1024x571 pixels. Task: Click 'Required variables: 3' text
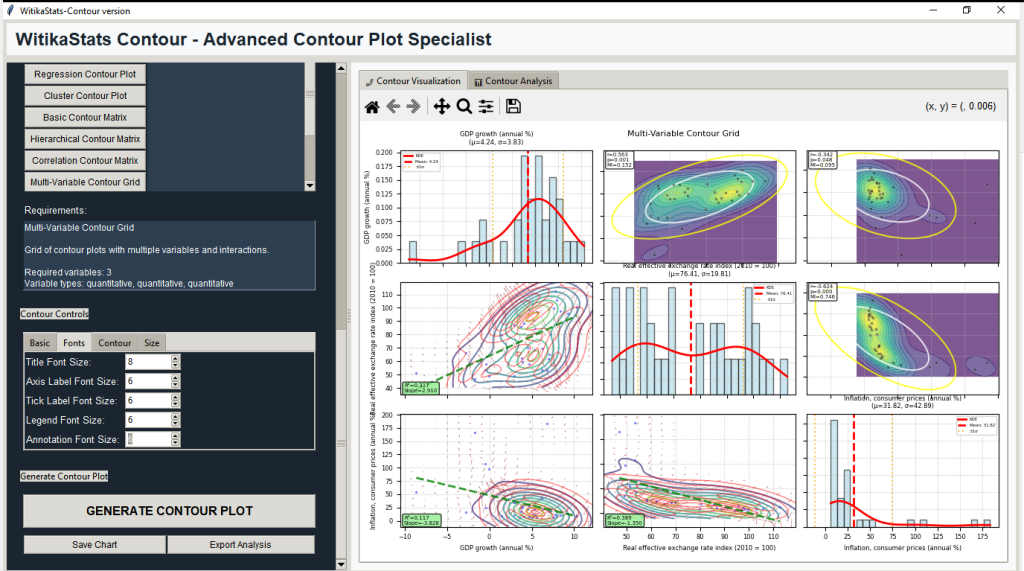[x=68, y=272]
